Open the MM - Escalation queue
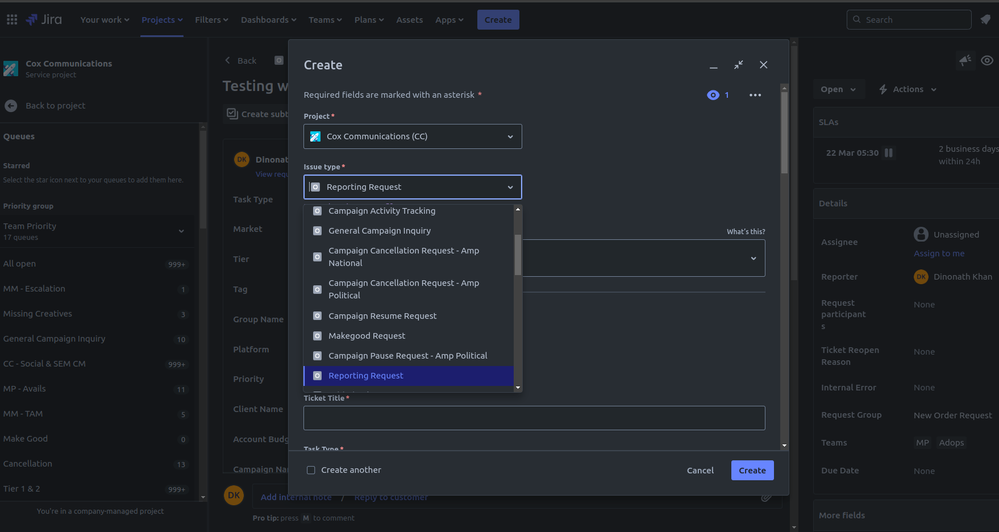This screenshot has width=999, height=532. pos(96,289)
